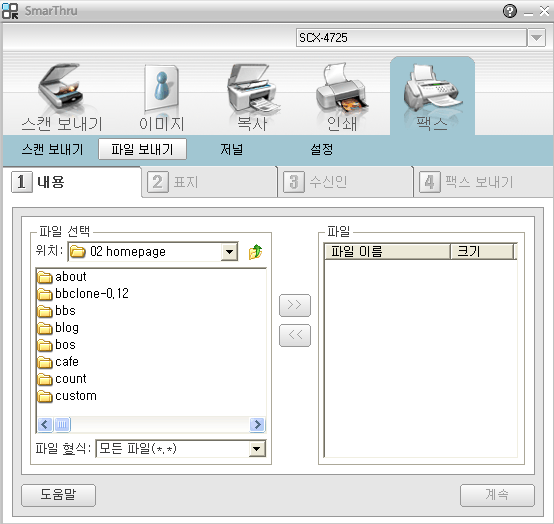This screenshot has width=554, height=524.
Task: Open the 02 homepage location dropdown
Action: coord(229,252)
